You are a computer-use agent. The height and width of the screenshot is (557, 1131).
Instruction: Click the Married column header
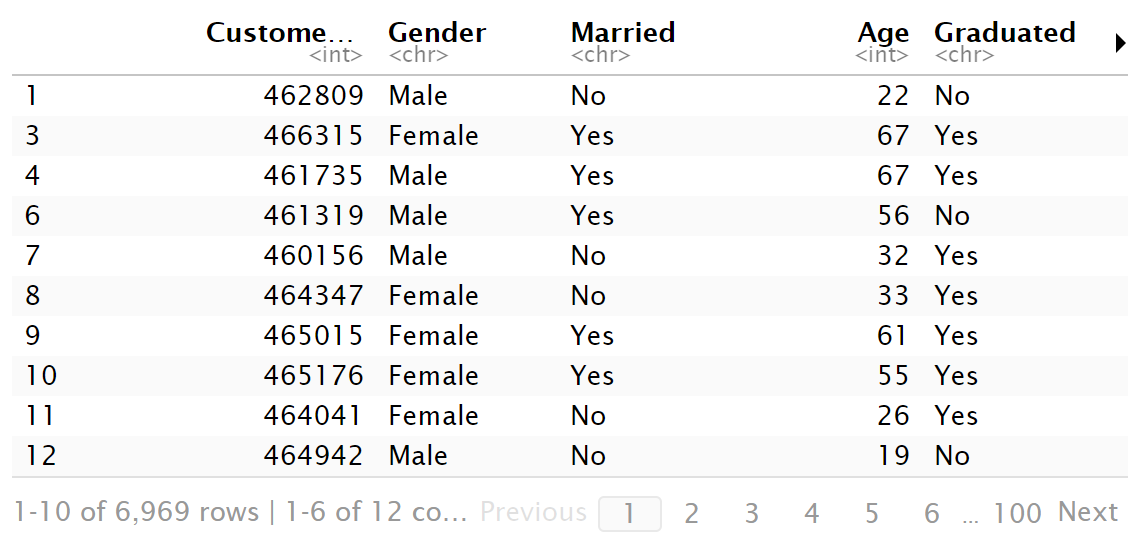click(623, 32)
